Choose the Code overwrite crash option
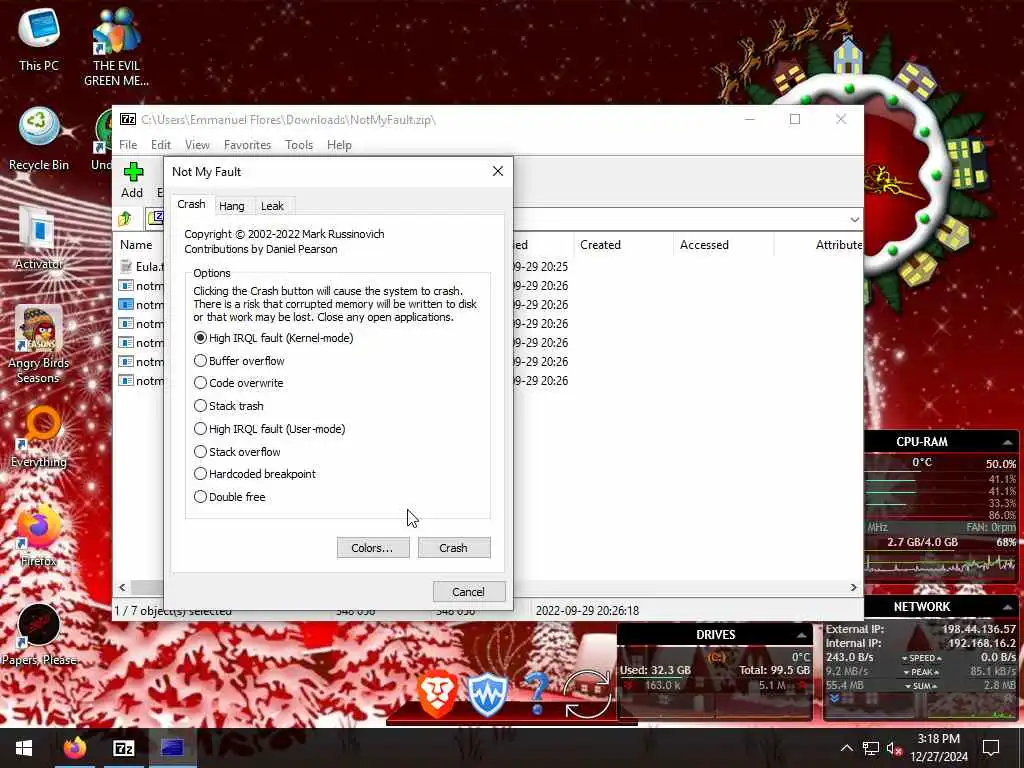Viewport: 1024px width, 768px height. (x=238, y=383)
